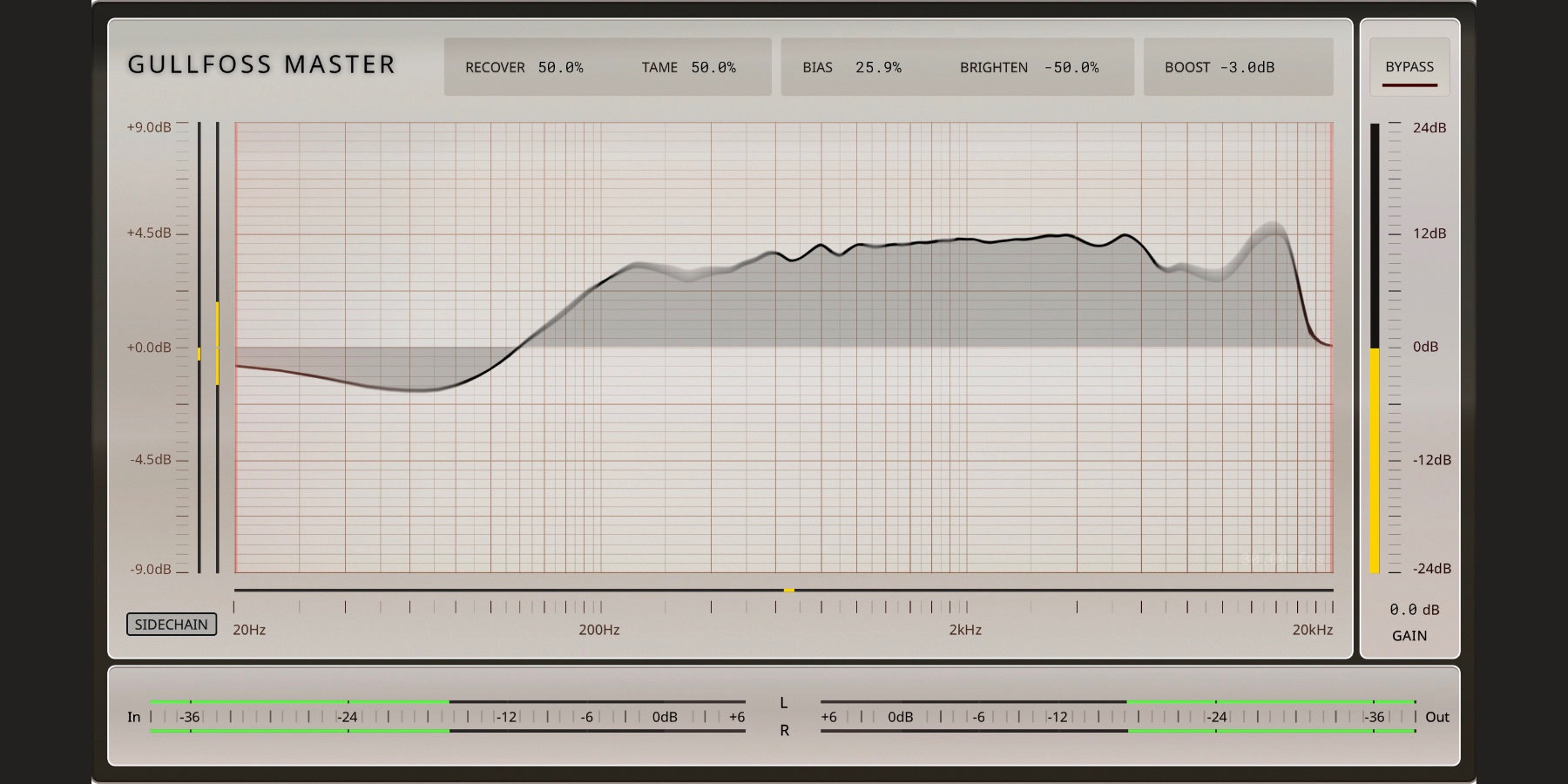Enable the SIDECHAIN option

coord(172,625)
